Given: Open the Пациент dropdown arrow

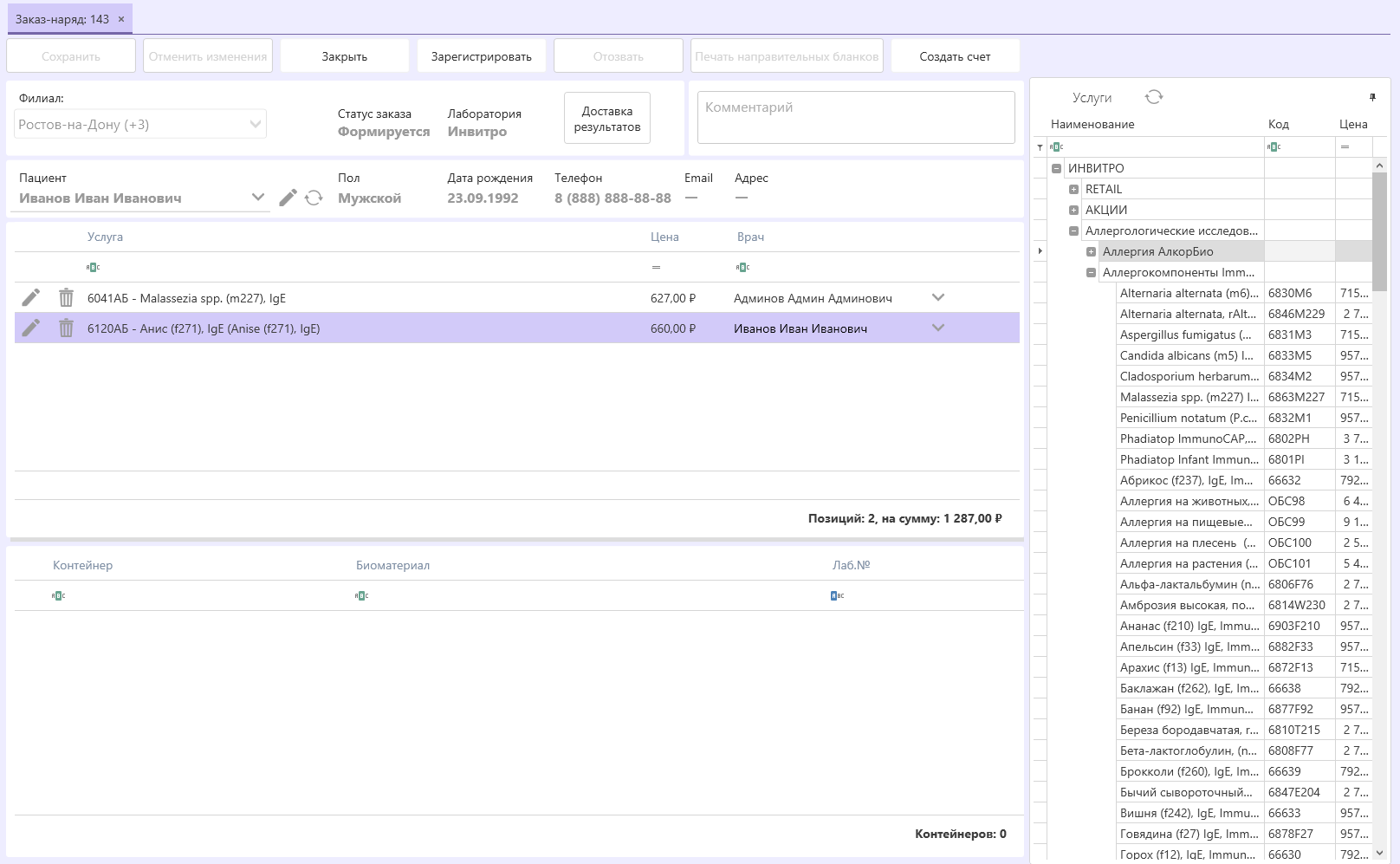Looking at the screenshot, I should [x=257, y=197].
